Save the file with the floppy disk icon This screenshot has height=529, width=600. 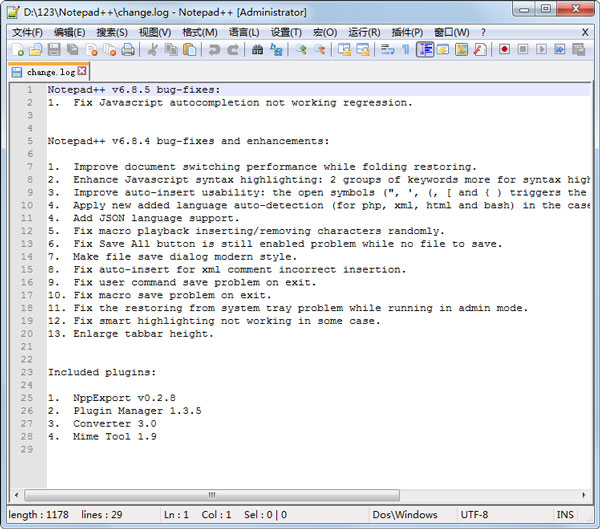(x=54, y=50)
